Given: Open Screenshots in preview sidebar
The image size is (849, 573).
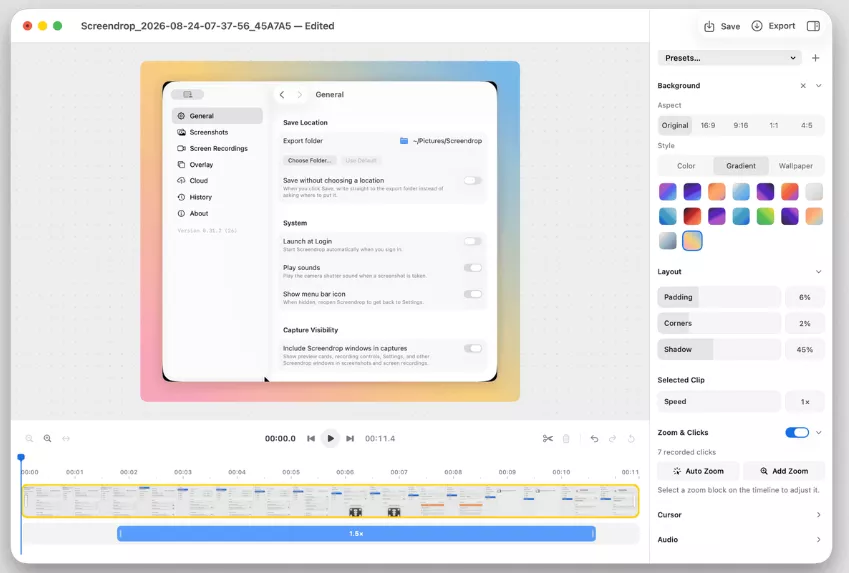Looking at the screenshot, I should (217, 132).
